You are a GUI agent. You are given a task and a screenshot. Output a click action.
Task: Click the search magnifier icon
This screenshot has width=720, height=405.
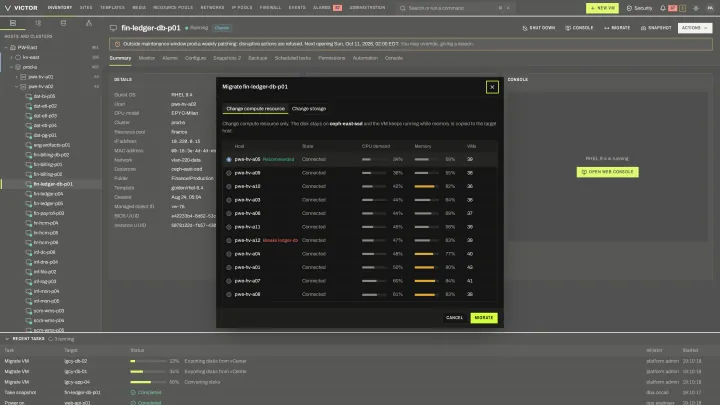[x=403, y=8]
